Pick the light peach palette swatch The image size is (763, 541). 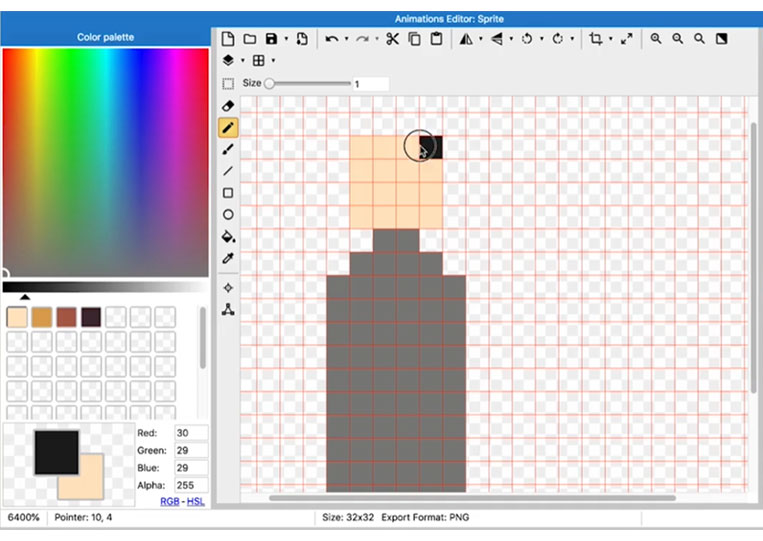(x=17, y=317)
